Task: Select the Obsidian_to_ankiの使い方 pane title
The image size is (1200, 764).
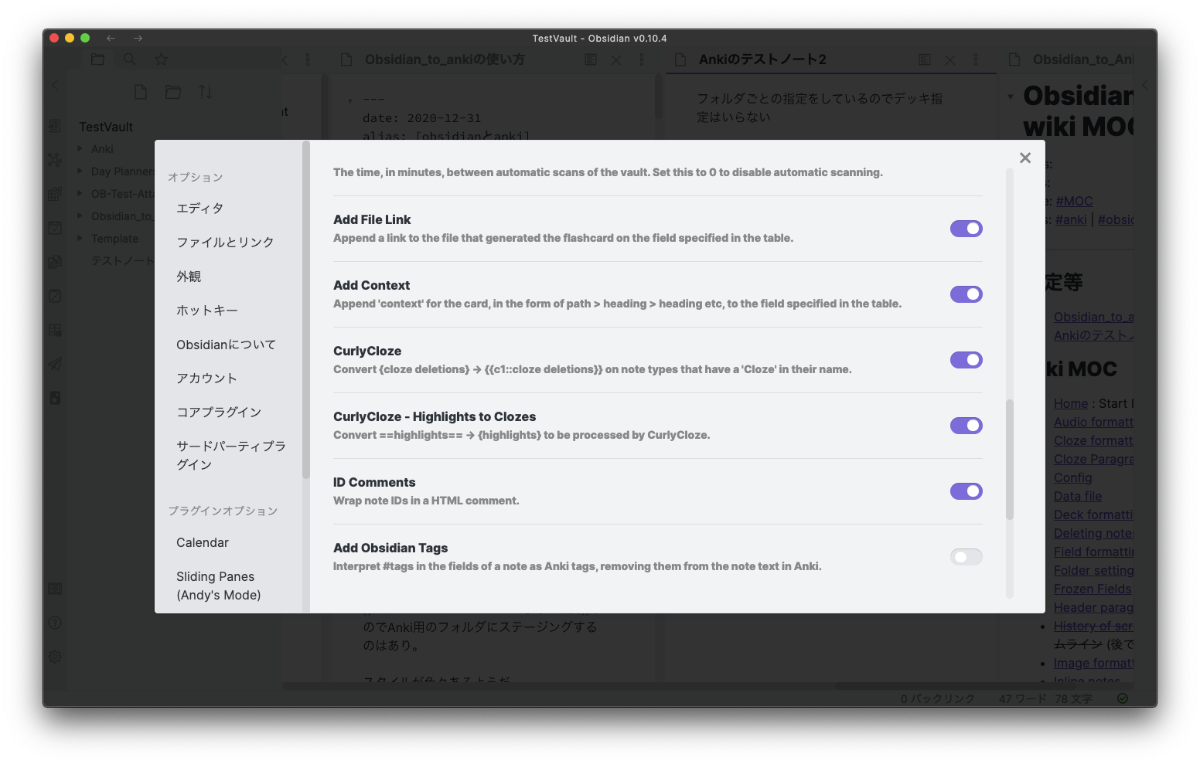Action: 445,60
